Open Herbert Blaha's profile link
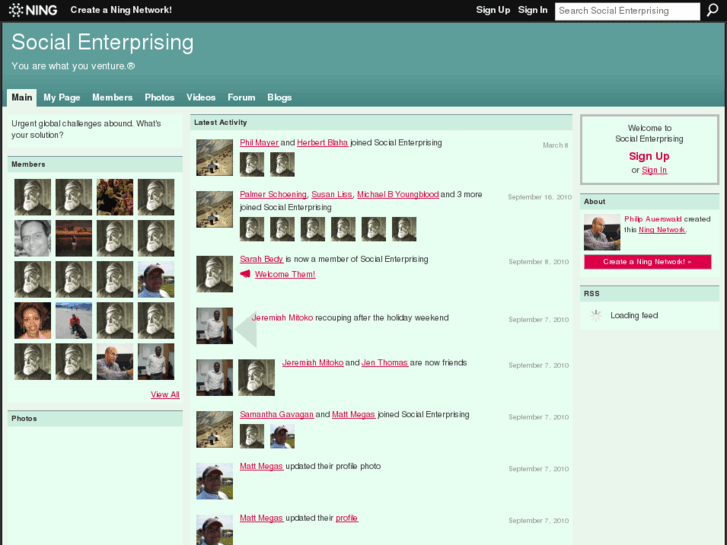 coord(322,142)
